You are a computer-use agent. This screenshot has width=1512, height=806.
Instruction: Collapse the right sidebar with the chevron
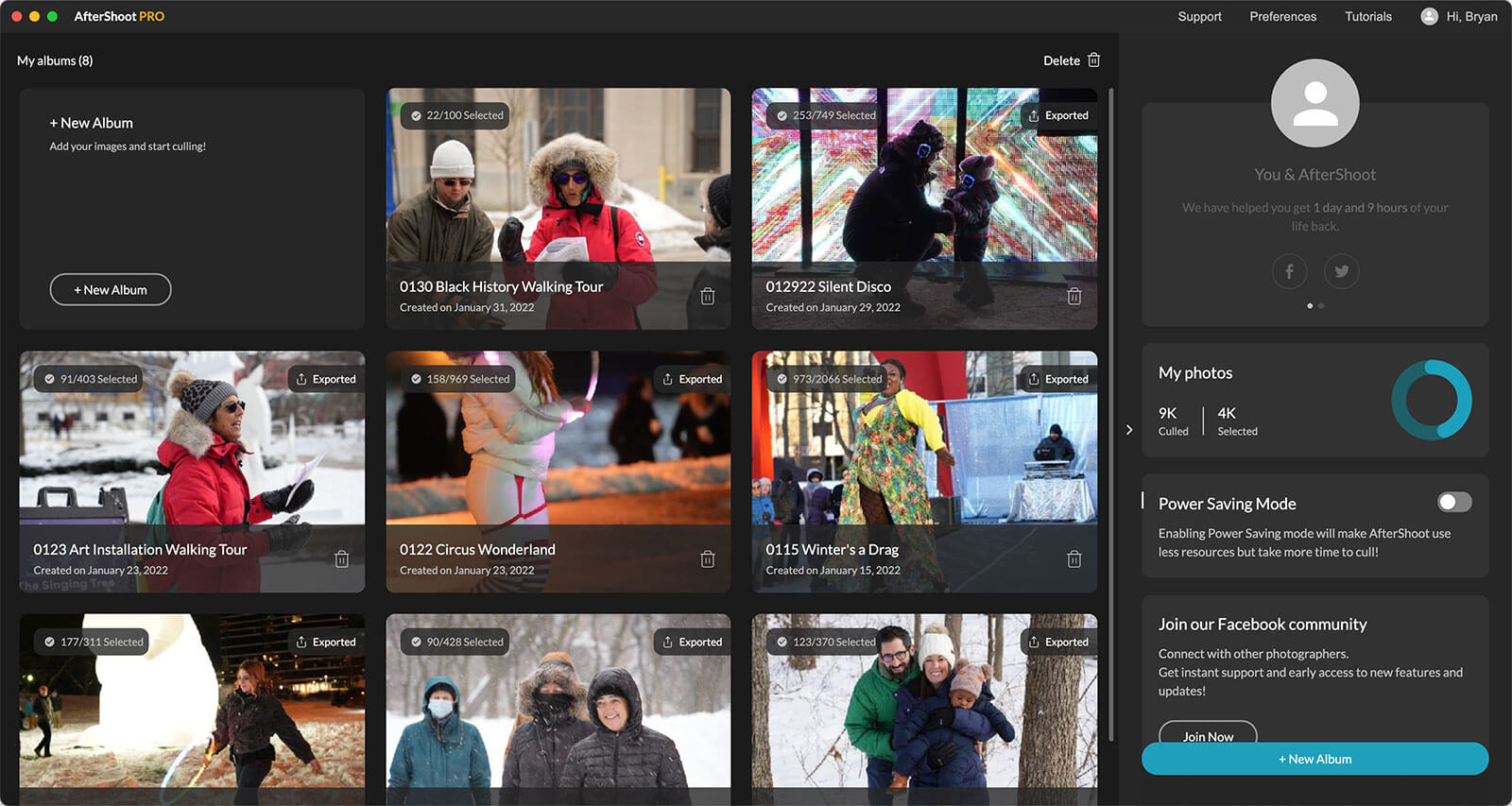pyautogui.click(x=1129, y=430)
